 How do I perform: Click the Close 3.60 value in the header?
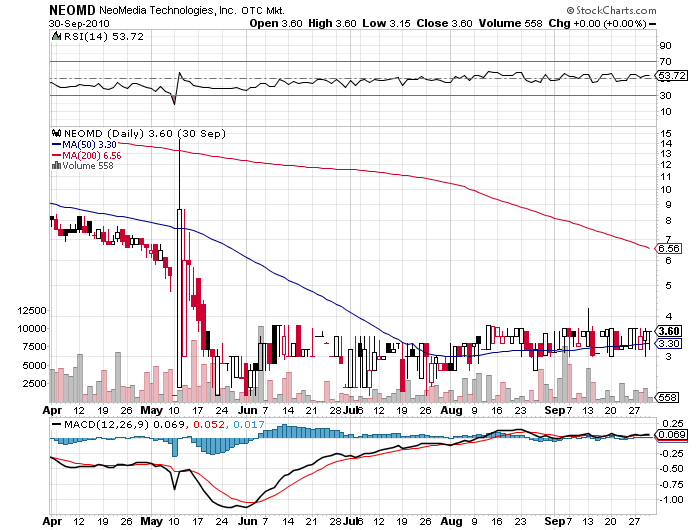[x=444, y=23]
